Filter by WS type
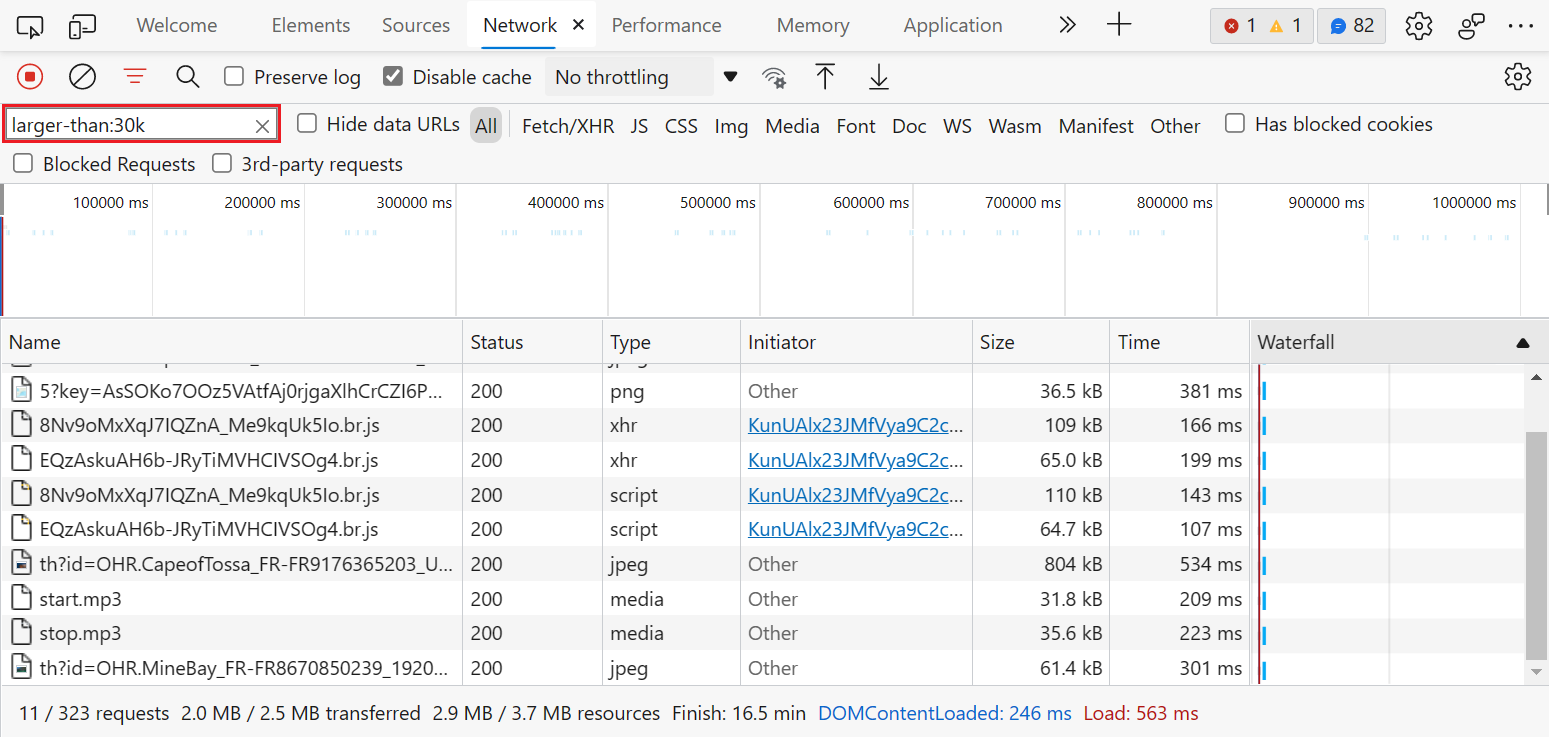This screenshot has height=737, width=1549. (957, 126)
